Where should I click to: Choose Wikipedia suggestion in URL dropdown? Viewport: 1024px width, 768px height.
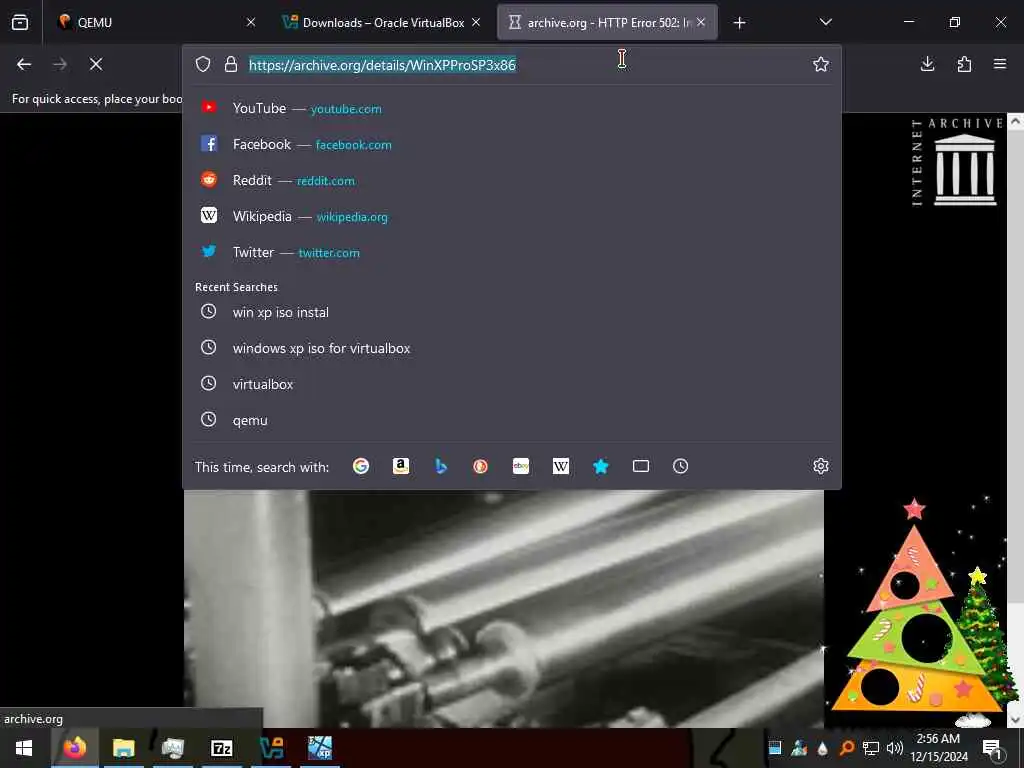[511, 216]
